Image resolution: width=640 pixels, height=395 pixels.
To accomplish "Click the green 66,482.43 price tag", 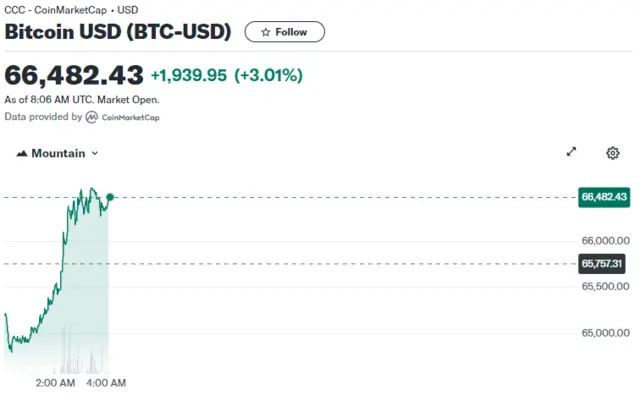I will tap(604, 197).
